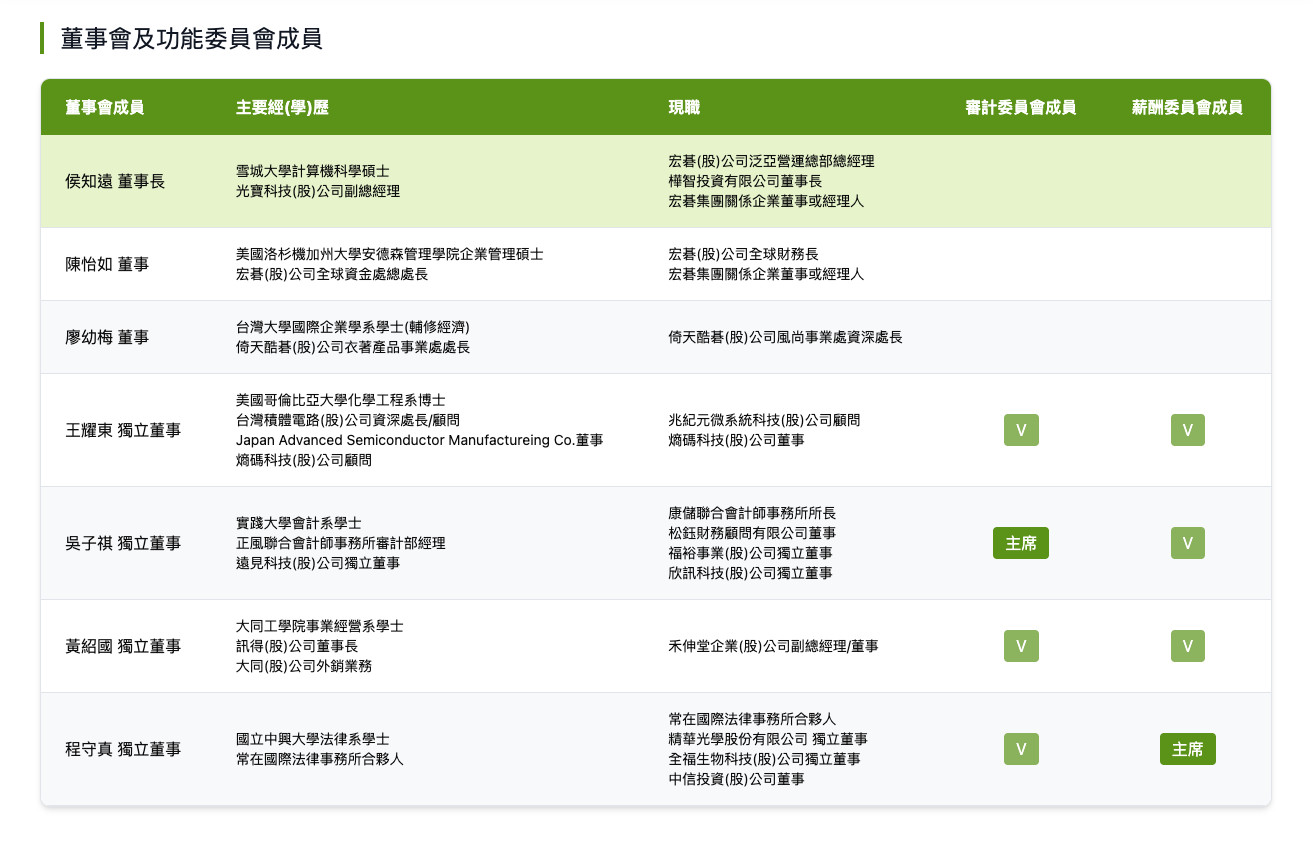Screen dimensions: 1313x843
Task: Click 王耀東's remuneration committee V badge
Action: [x=1188, y=430]
